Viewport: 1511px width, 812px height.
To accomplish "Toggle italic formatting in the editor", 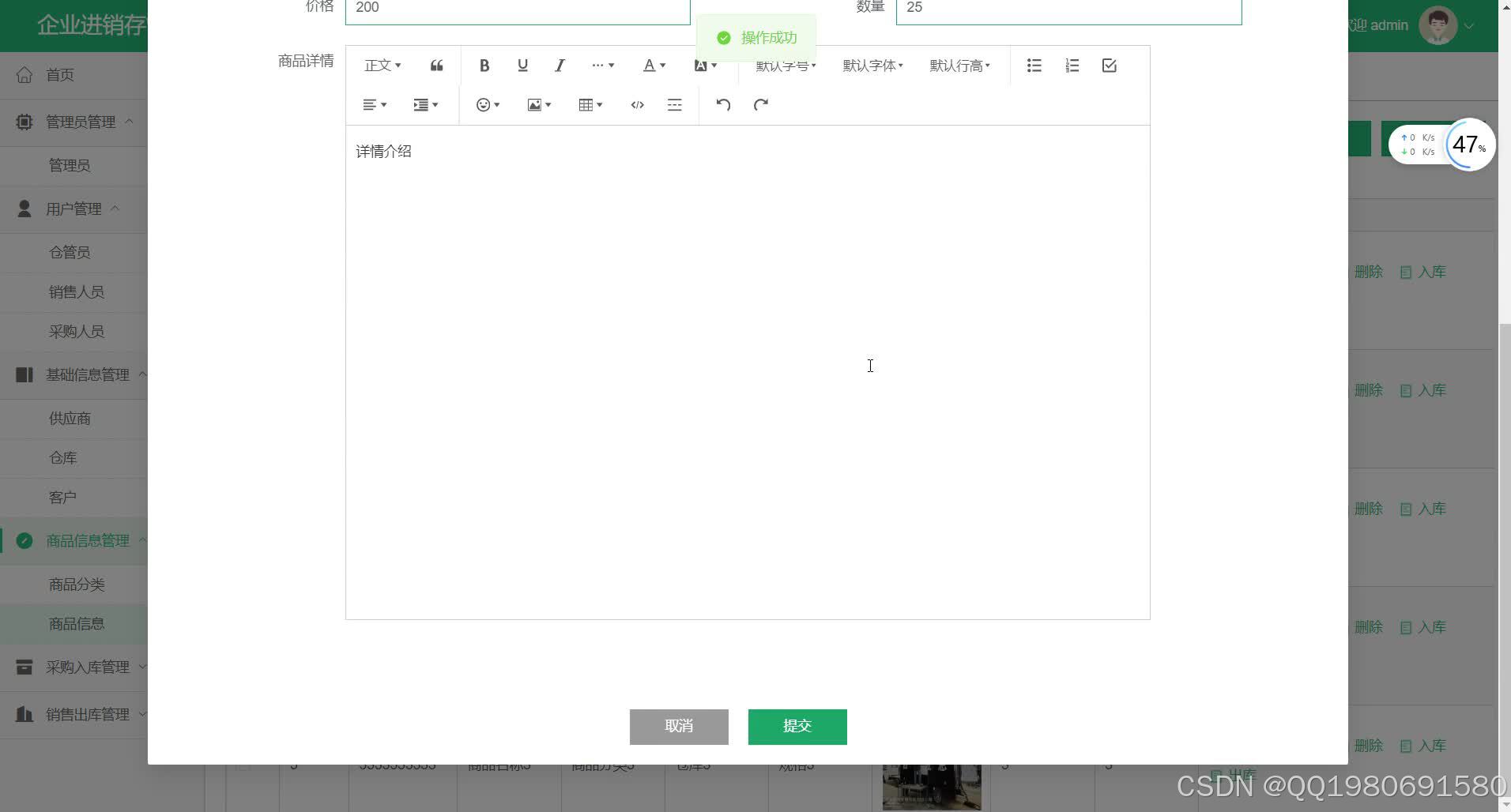I will (x=559, y=66).
